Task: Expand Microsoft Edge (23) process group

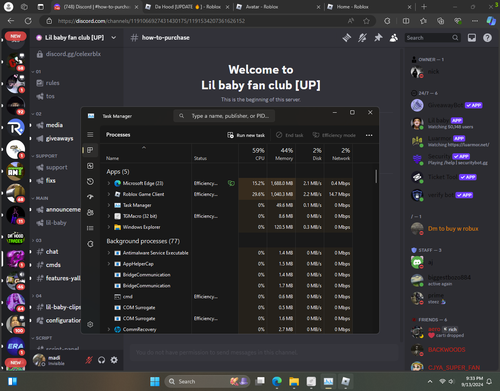Action: point(109,183)
